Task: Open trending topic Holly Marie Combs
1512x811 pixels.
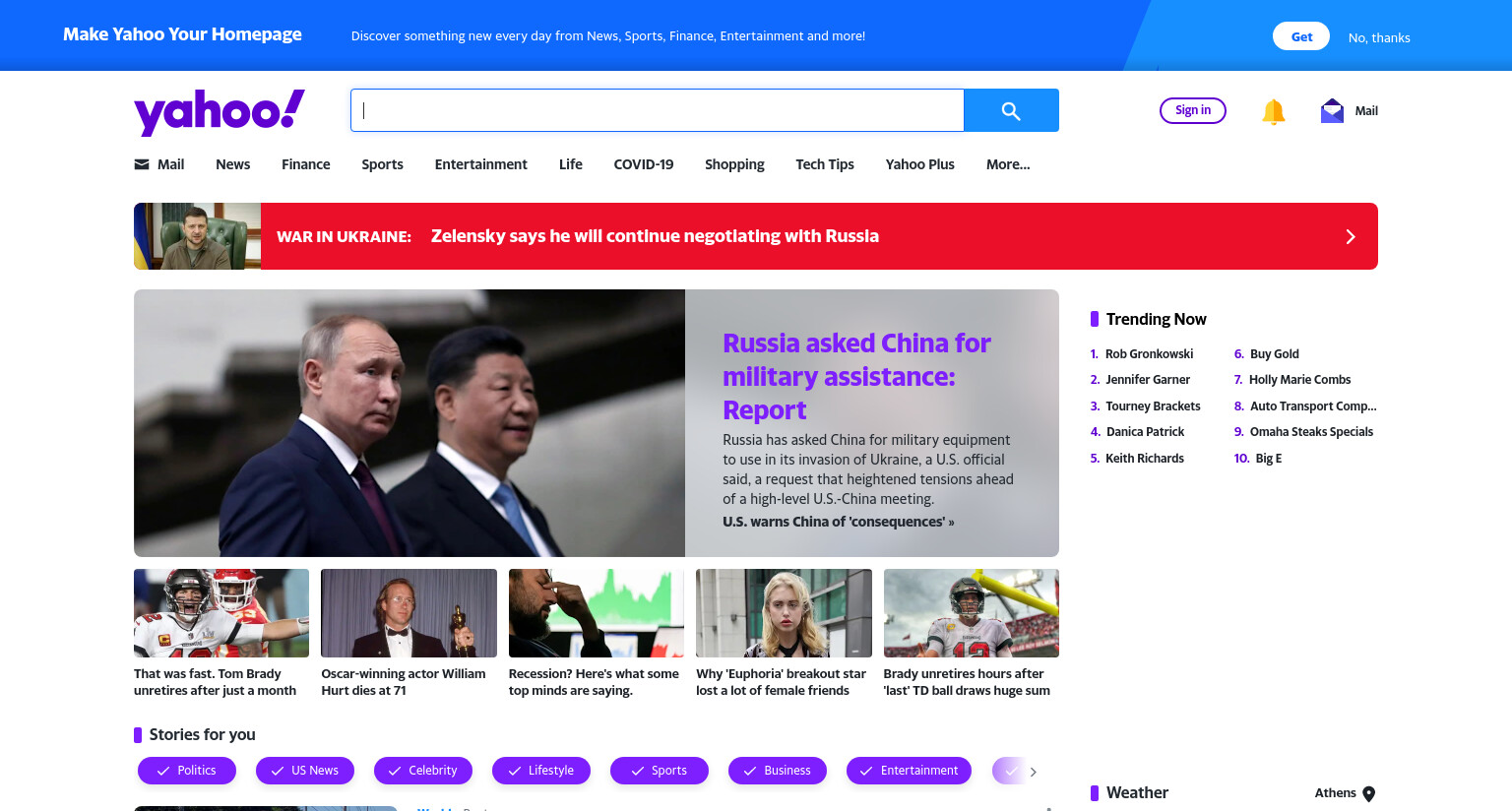Action: [1299, 380]
